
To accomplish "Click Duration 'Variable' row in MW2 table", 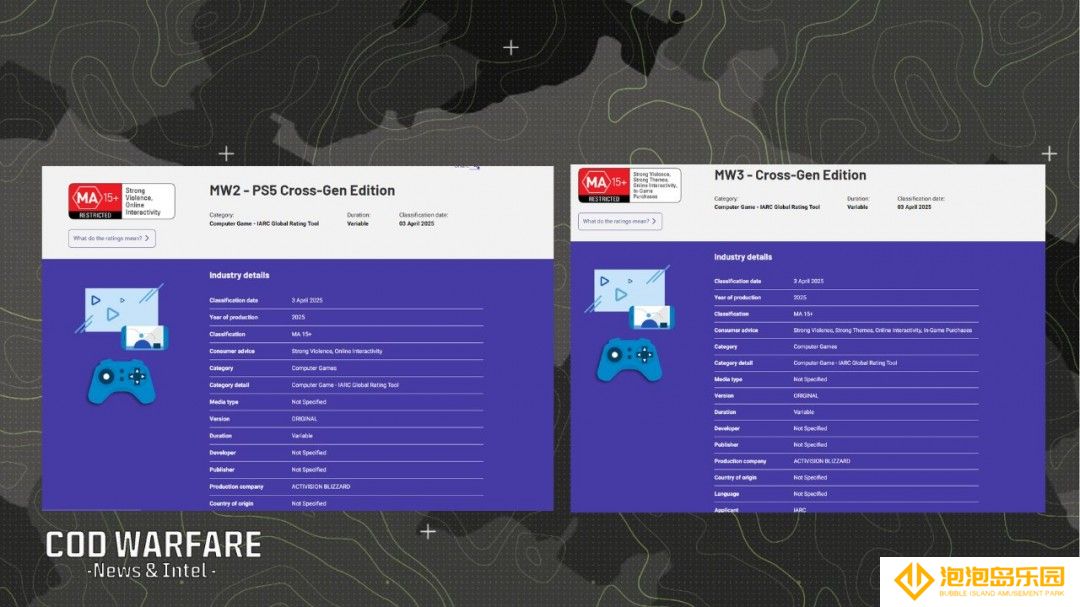I will [x=346, y=436].
